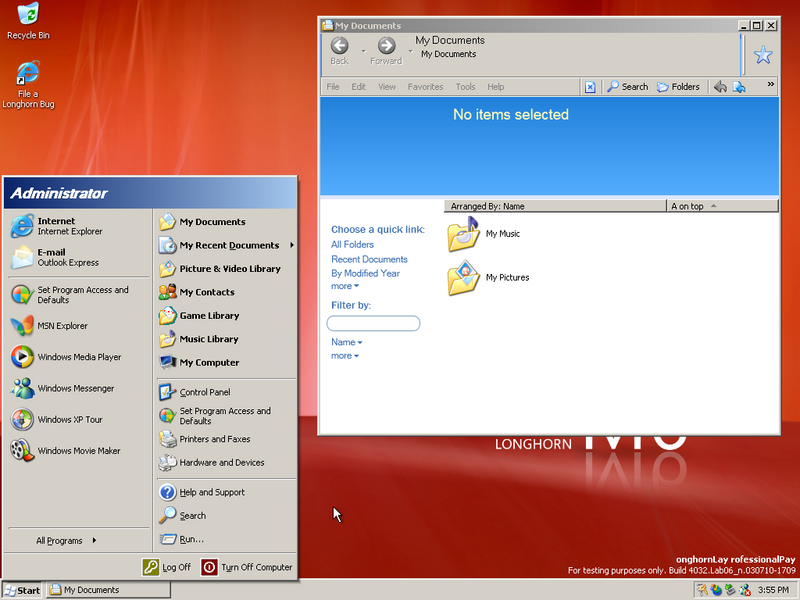Open the Favorites menu
800x600 pixels.
[x=425, y=86]
